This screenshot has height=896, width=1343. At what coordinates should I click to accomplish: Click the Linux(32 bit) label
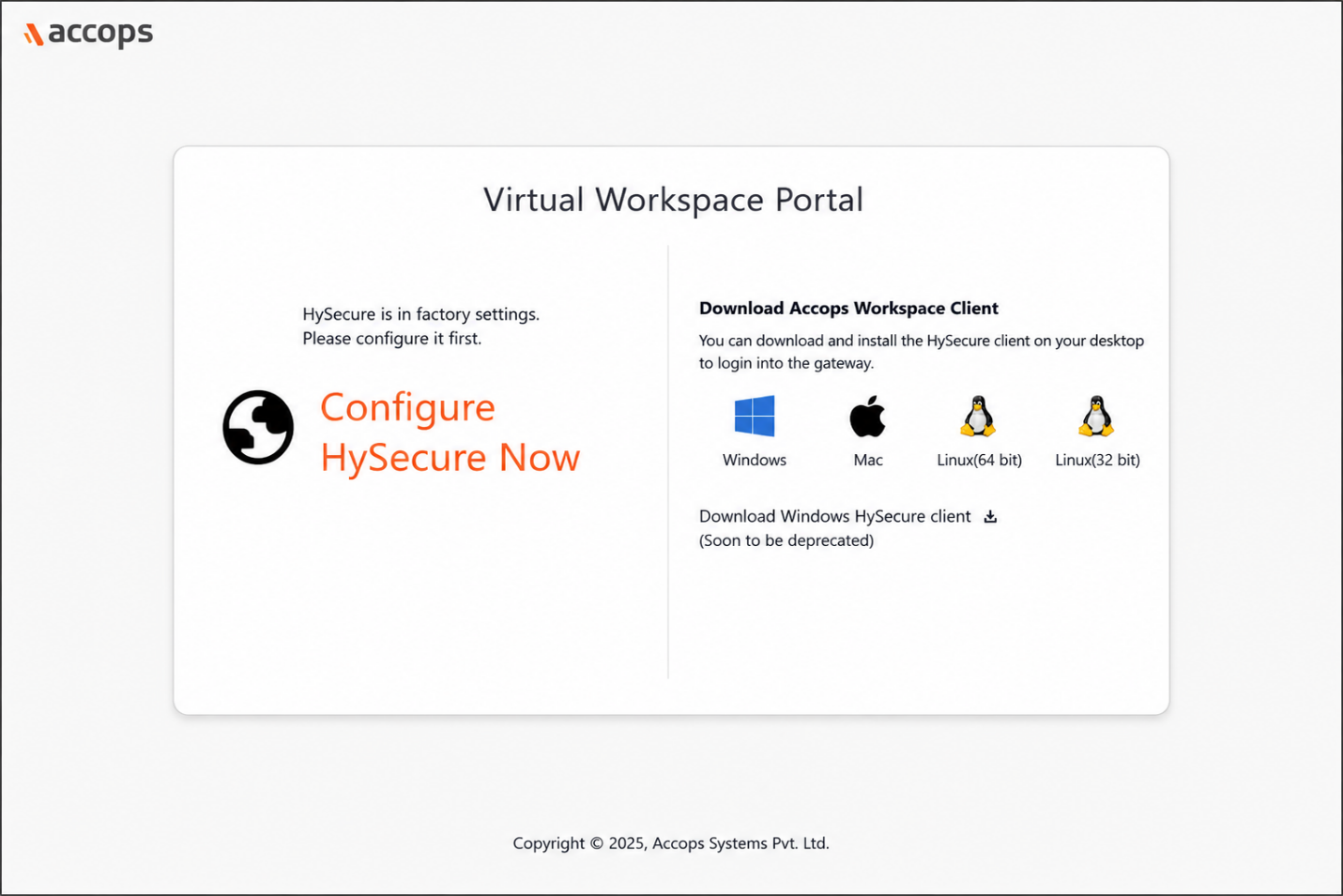[1097, 460]
